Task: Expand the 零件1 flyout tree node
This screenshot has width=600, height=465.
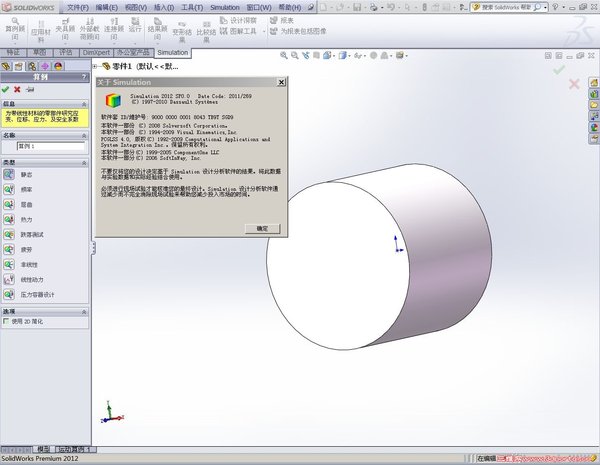Action: pos(95,67)
